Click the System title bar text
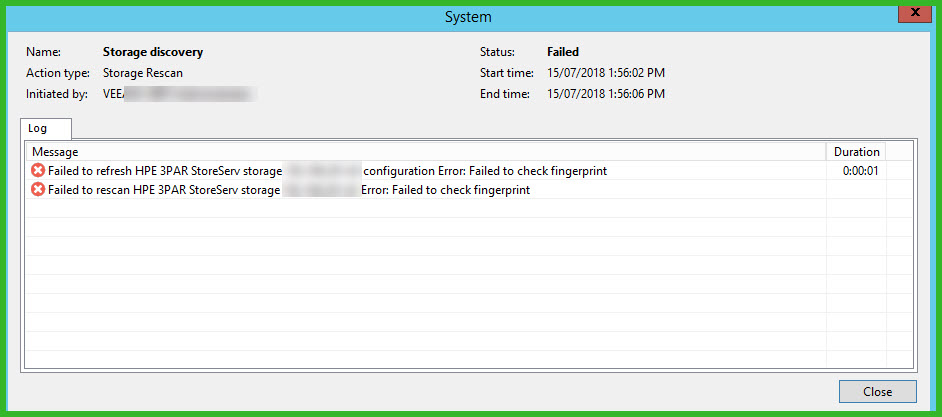This screenshot has height=417, width=942. coord(470,17)
